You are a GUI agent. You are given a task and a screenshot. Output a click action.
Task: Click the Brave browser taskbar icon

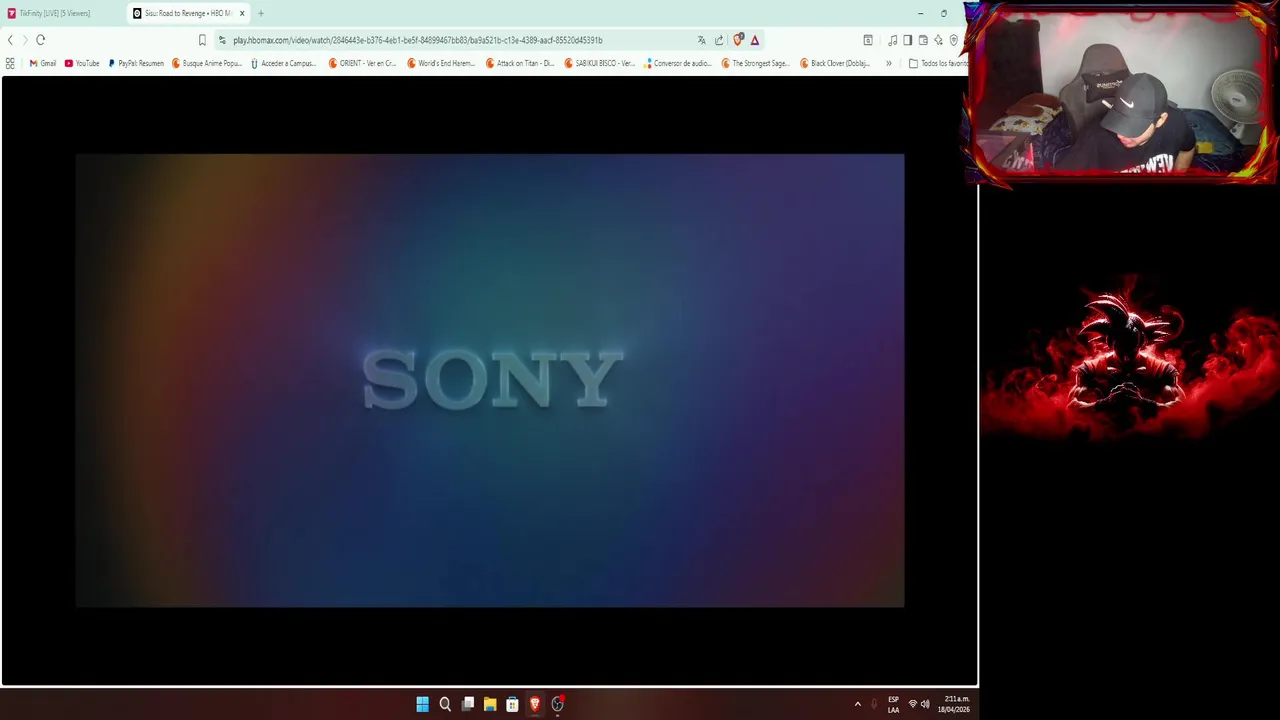click(x=535, y=704)
